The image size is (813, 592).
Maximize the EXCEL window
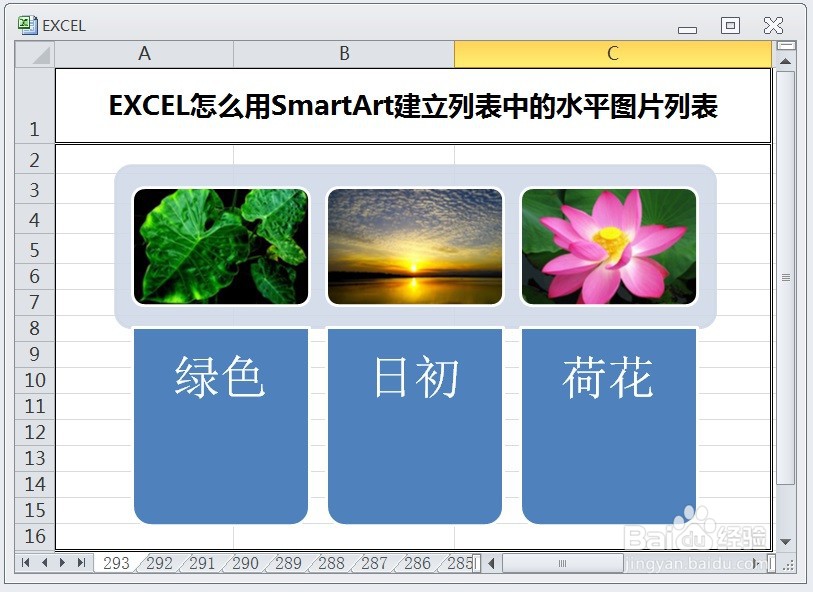point(730,25)
